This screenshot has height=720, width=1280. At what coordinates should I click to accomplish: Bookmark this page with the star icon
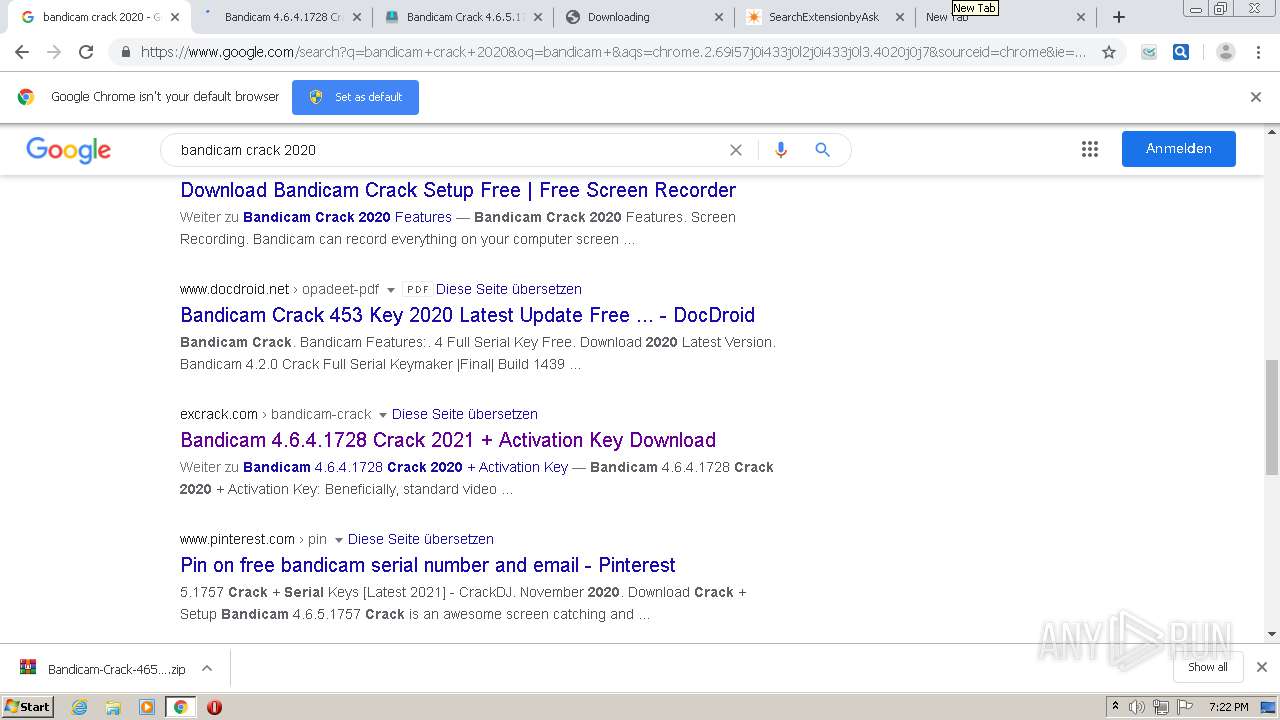coord(1108,52)
